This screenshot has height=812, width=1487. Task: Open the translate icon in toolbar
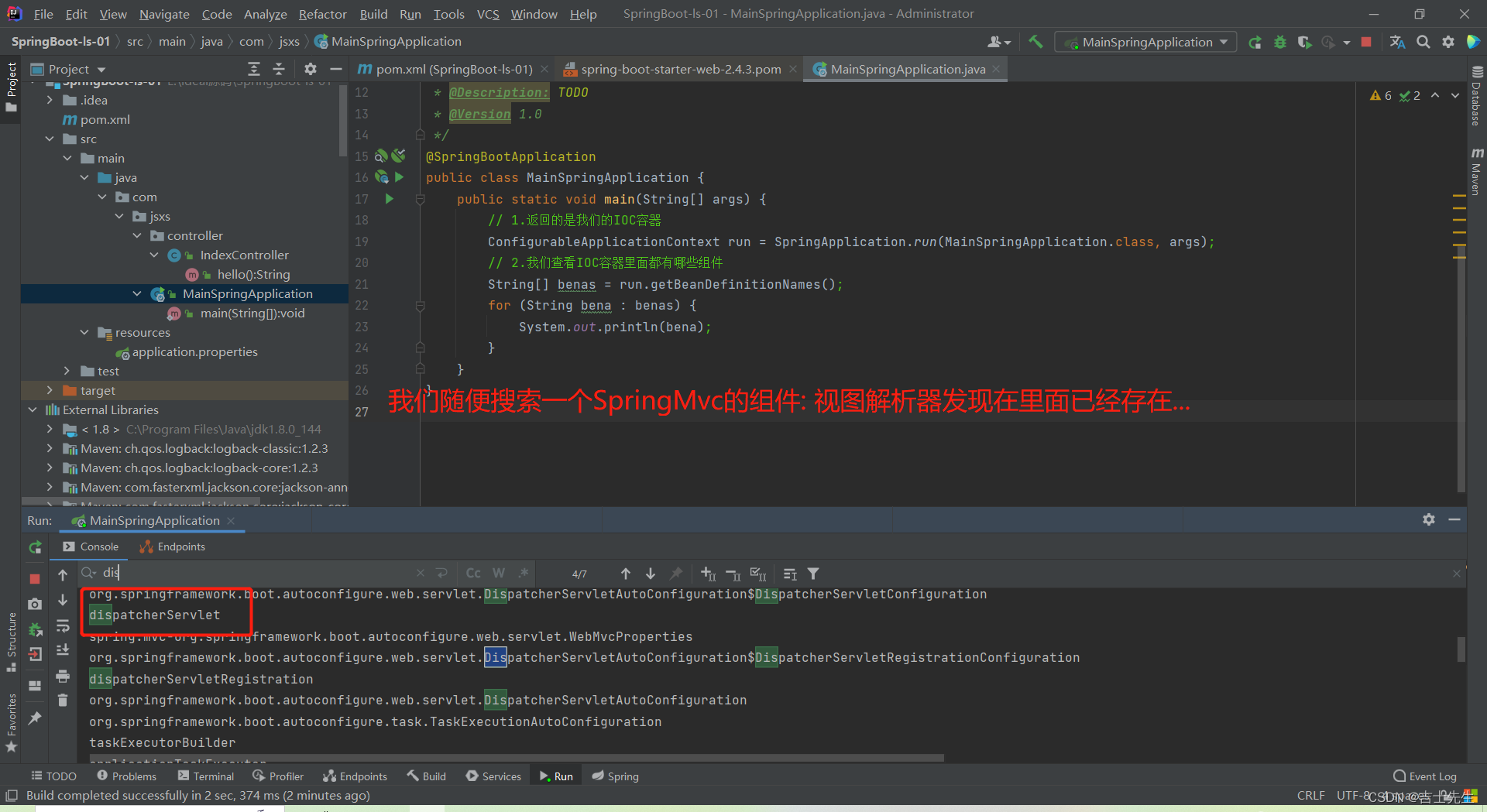(x=1397, y=42)
